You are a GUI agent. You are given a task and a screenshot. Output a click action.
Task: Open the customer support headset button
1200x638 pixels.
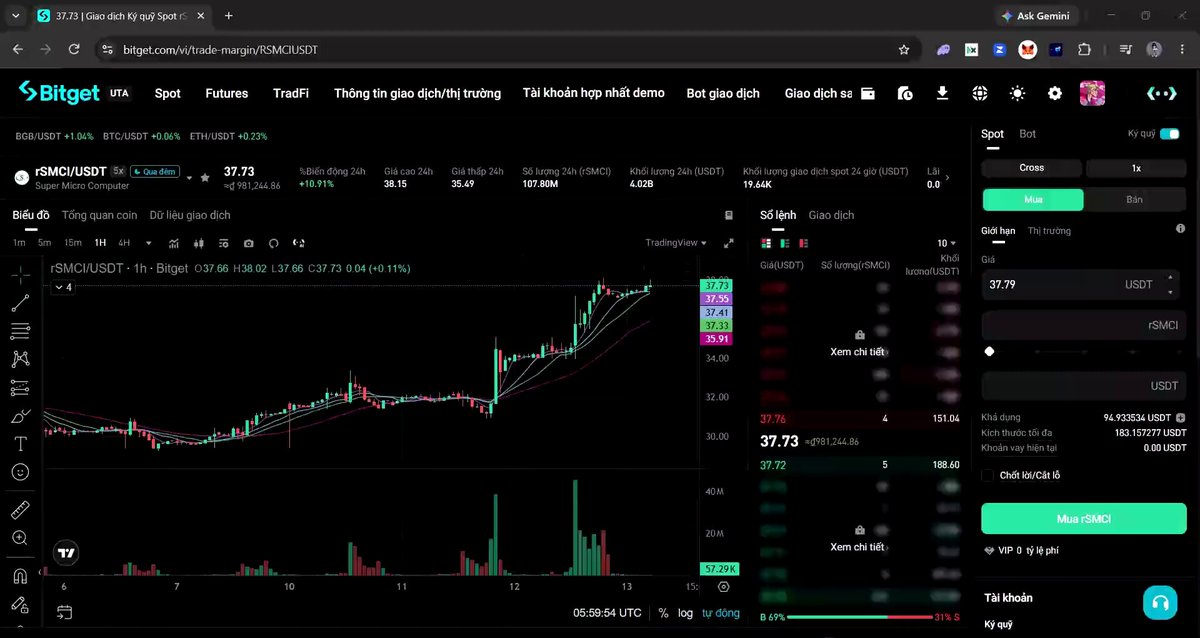(1160, 602)
